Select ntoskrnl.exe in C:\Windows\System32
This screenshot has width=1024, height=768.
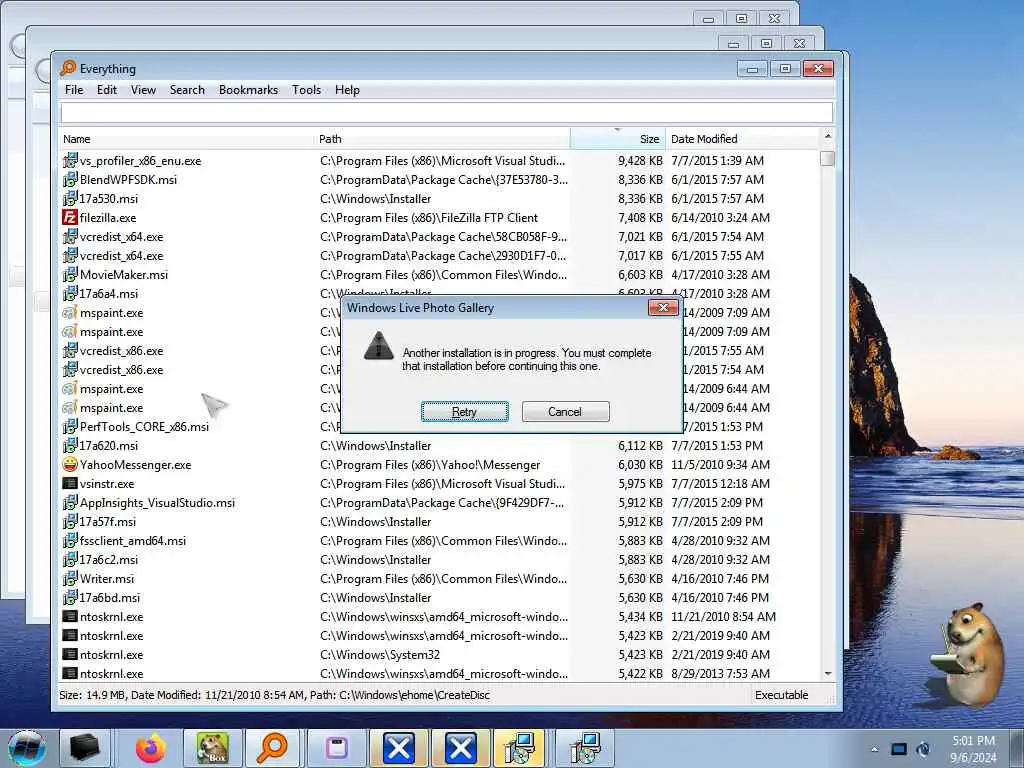pos(112,654)
